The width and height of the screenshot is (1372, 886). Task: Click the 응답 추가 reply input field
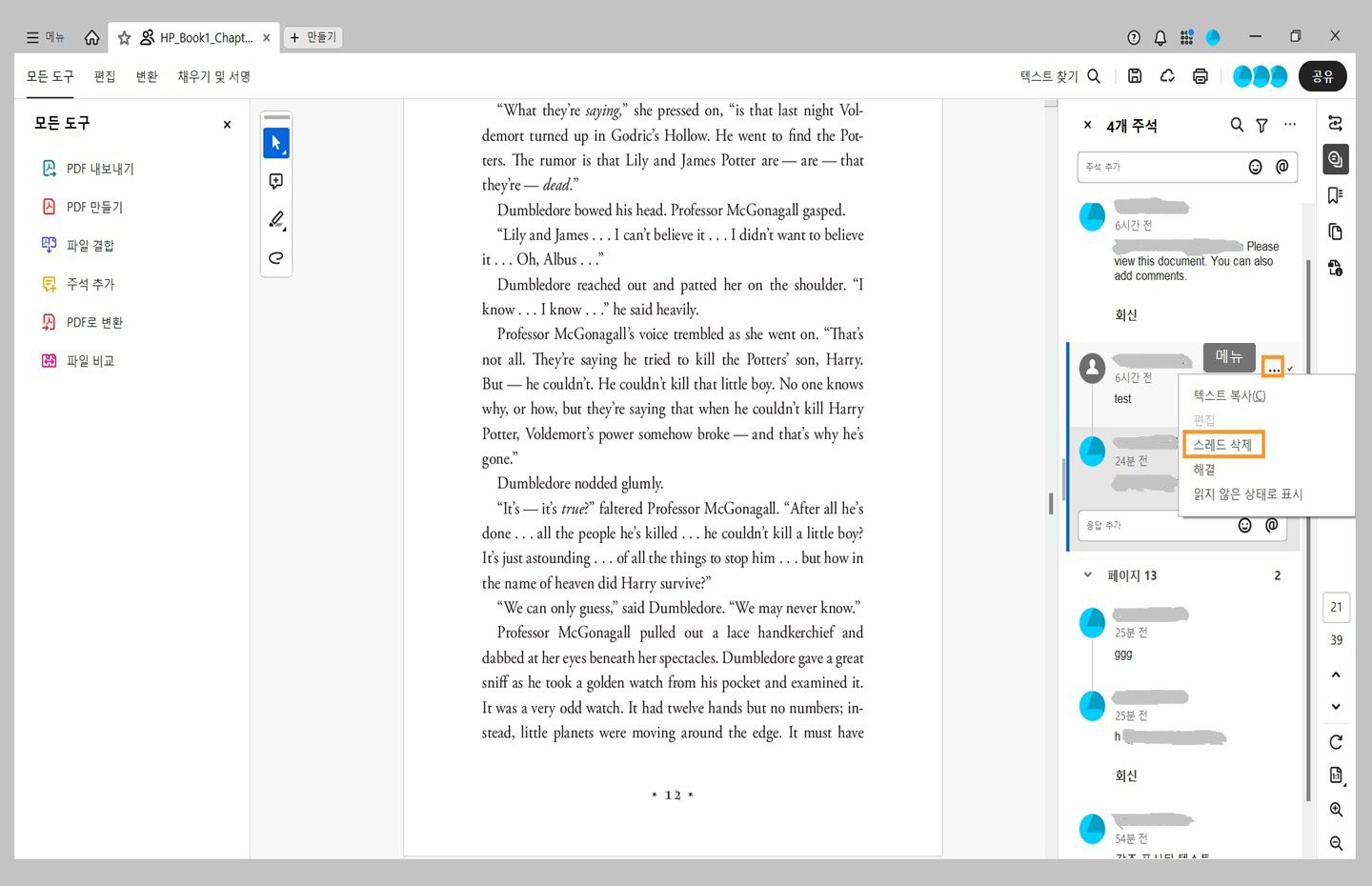pyautogui.click(x=1182, y=526)
